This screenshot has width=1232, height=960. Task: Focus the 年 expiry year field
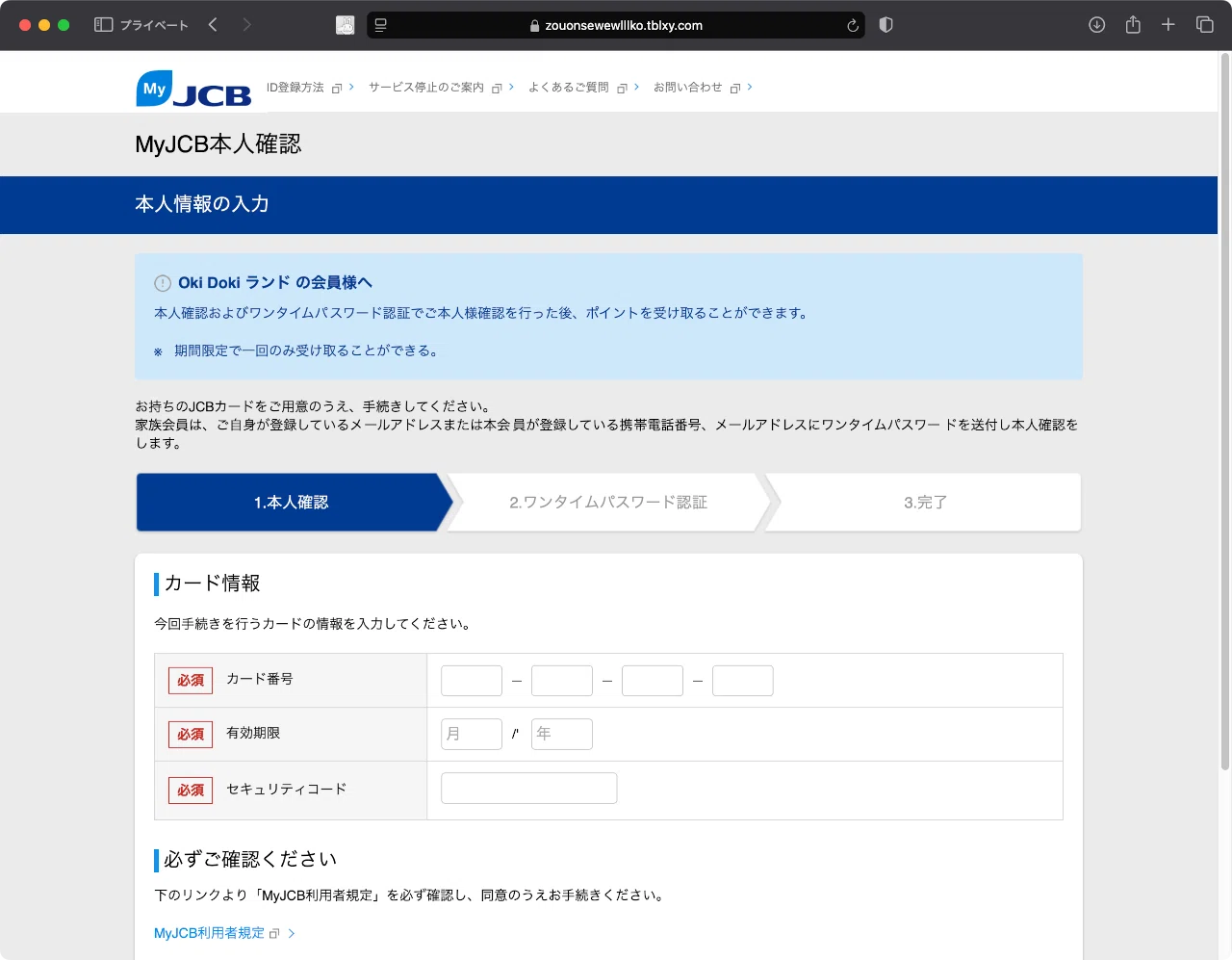coord(562,734)
